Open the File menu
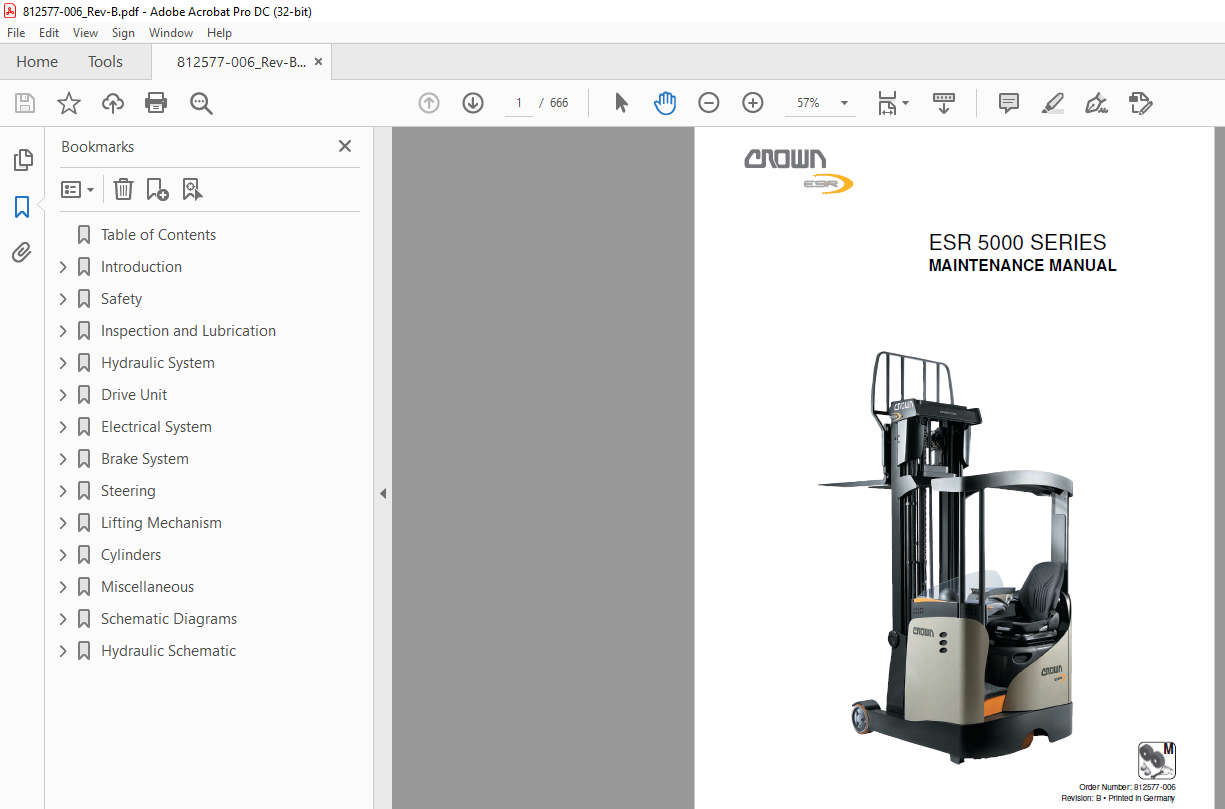This screenshot has width=1225, height=809. [16, 33]
